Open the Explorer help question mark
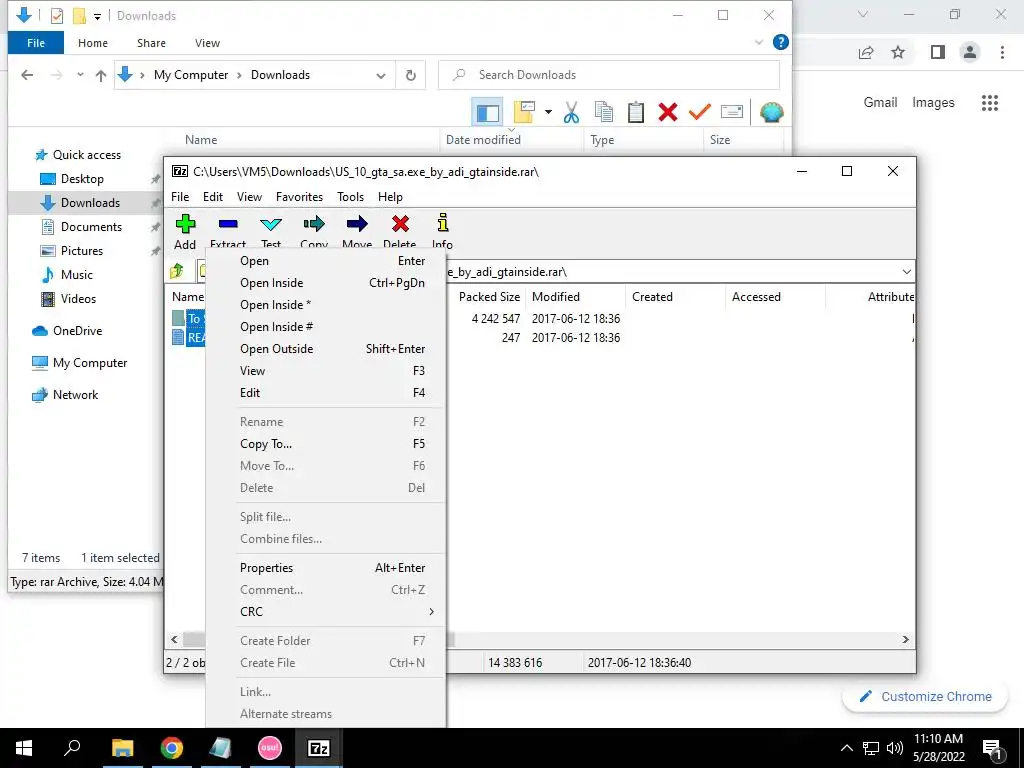This screenshot has width=1024, height=768. pos(780,42)
